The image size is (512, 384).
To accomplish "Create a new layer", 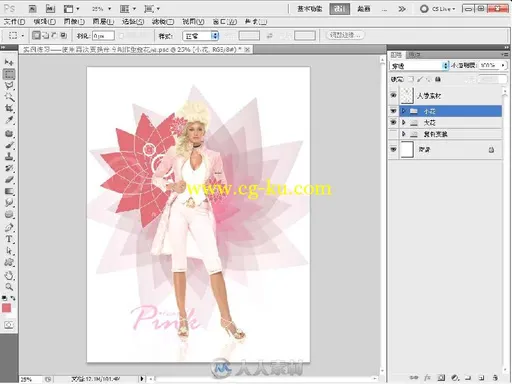I will 482,378.
